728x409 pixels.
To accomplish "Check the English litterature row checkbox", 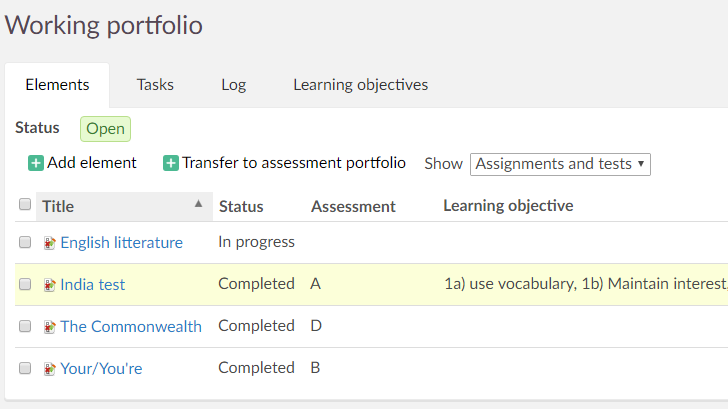I will click(x=25, y=242).
